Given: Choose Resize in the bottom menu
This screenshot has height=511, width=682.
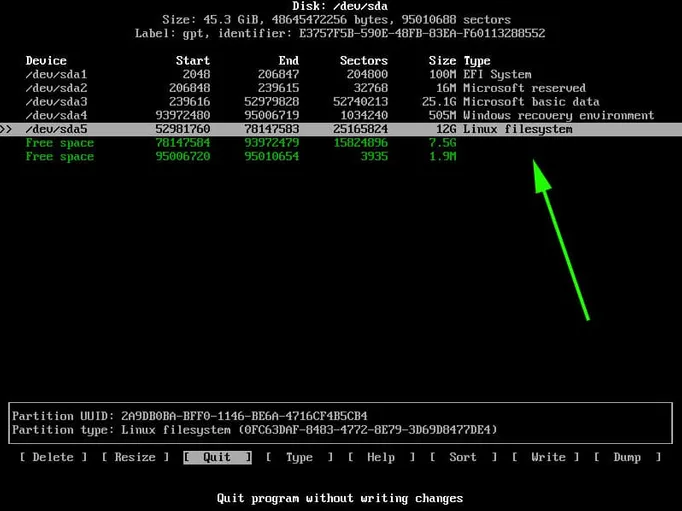Looking at the screenshot, I should tap(135, 457).
